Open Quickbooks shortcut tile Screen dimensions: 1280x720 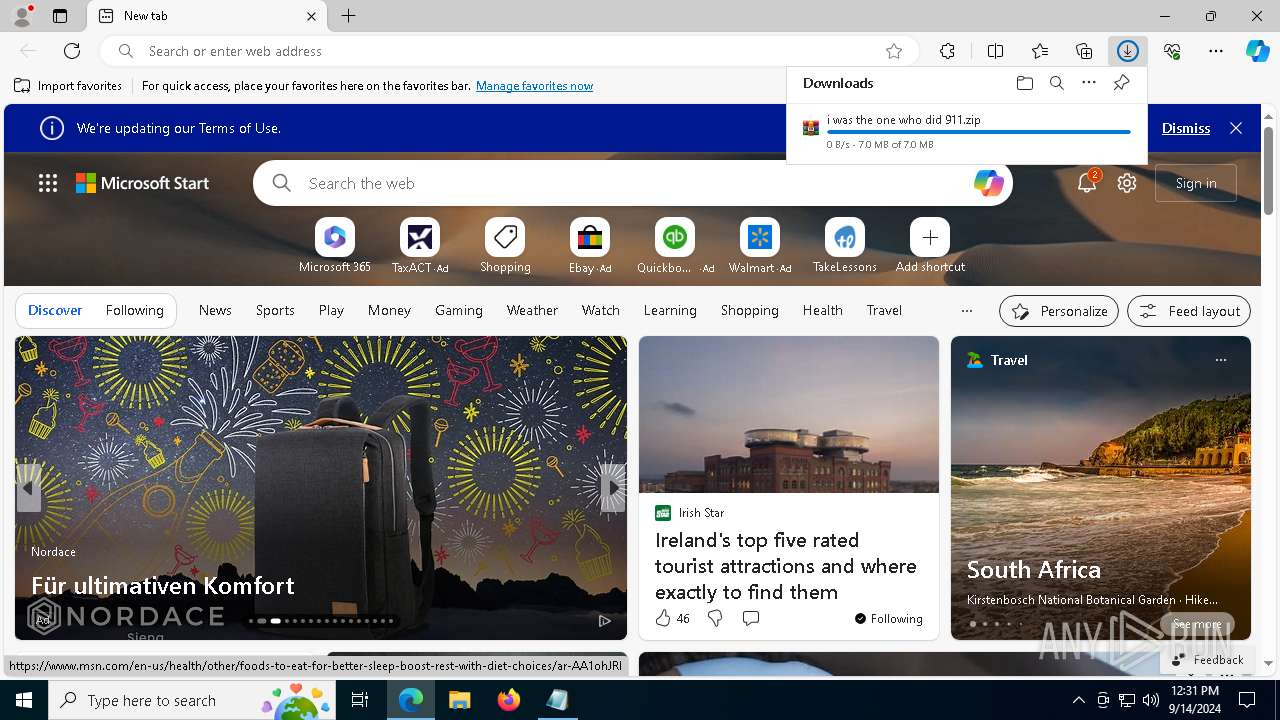click(675, 246)
